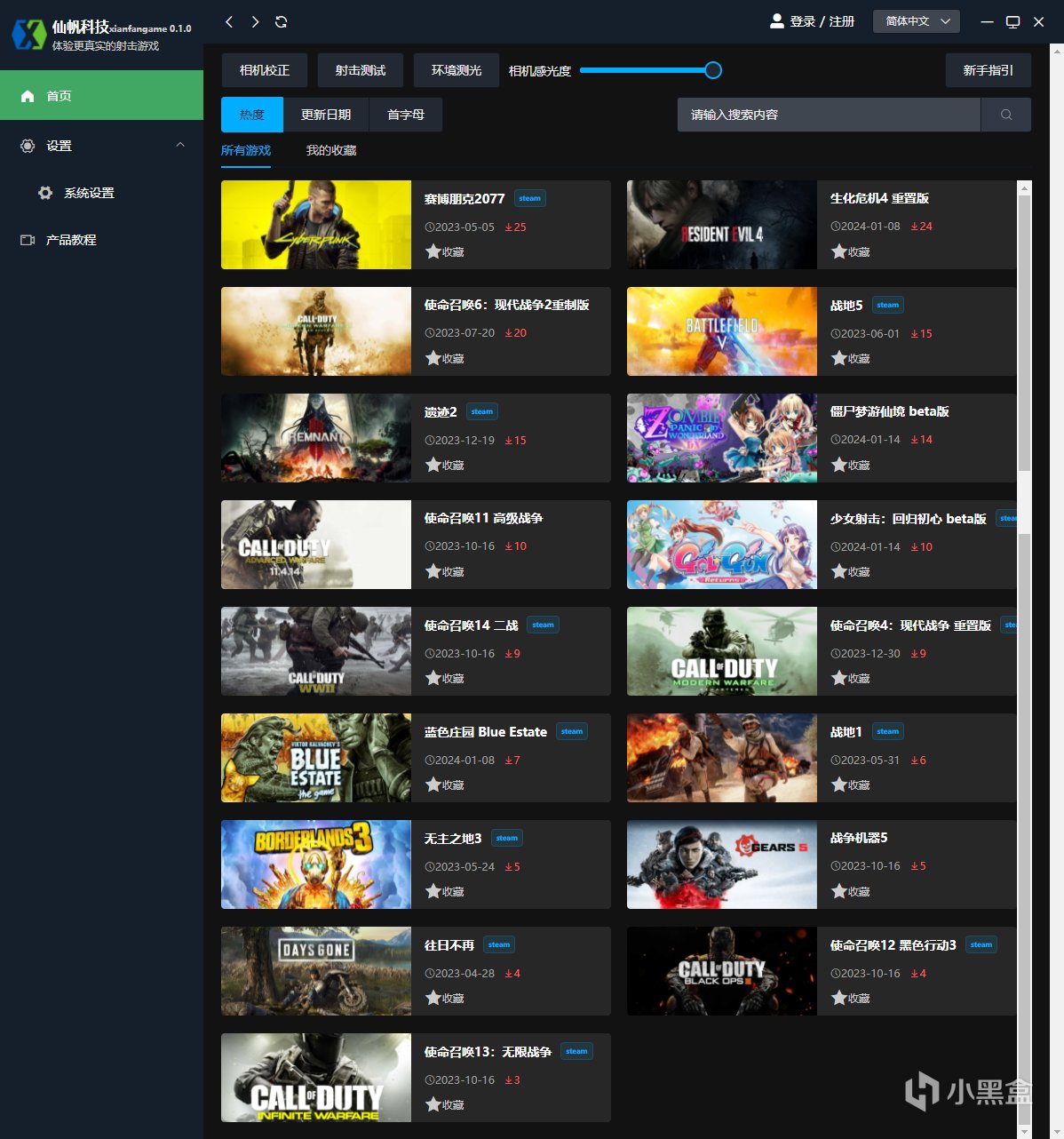Open the Battlefield V thumbnail
The height and width of the screenshot is (1139, 1064).
pyautogui.click(x=722, y=331)
